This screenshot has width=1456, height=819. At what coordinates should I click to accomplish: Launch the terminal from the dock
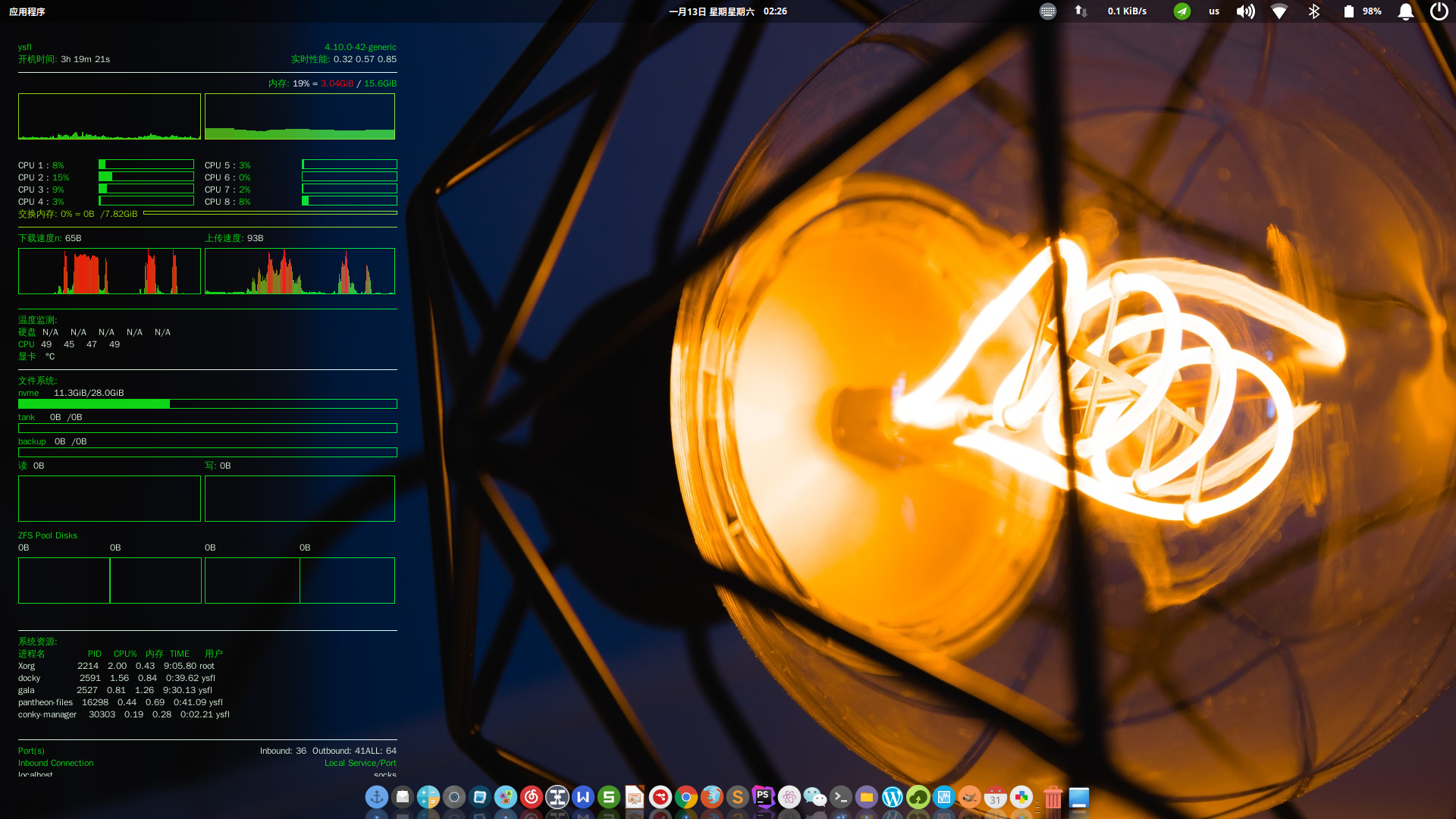tap(840, 797)
